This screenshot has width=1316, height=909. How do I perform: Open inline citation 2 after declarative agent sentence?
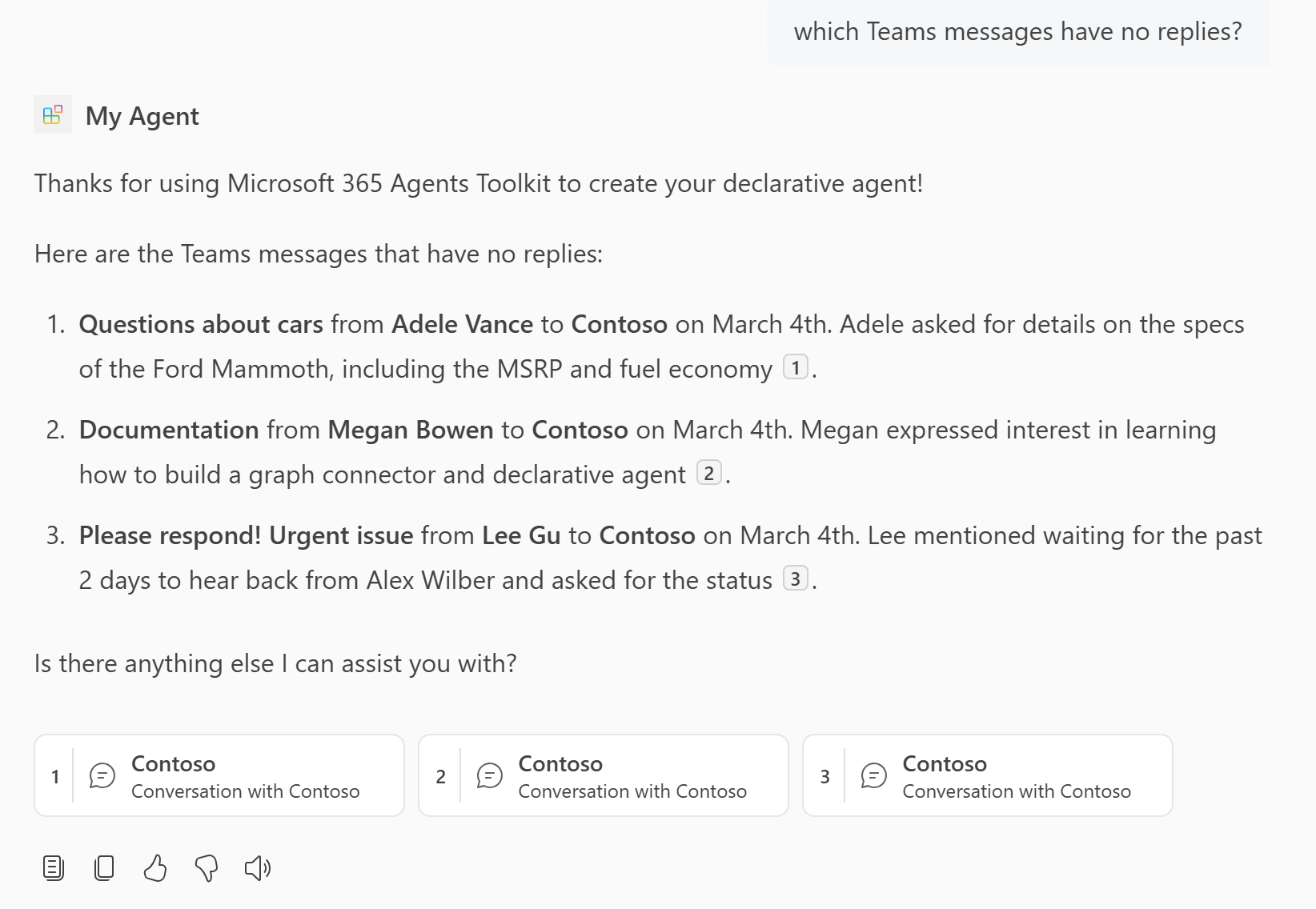[x=708, y=474]
